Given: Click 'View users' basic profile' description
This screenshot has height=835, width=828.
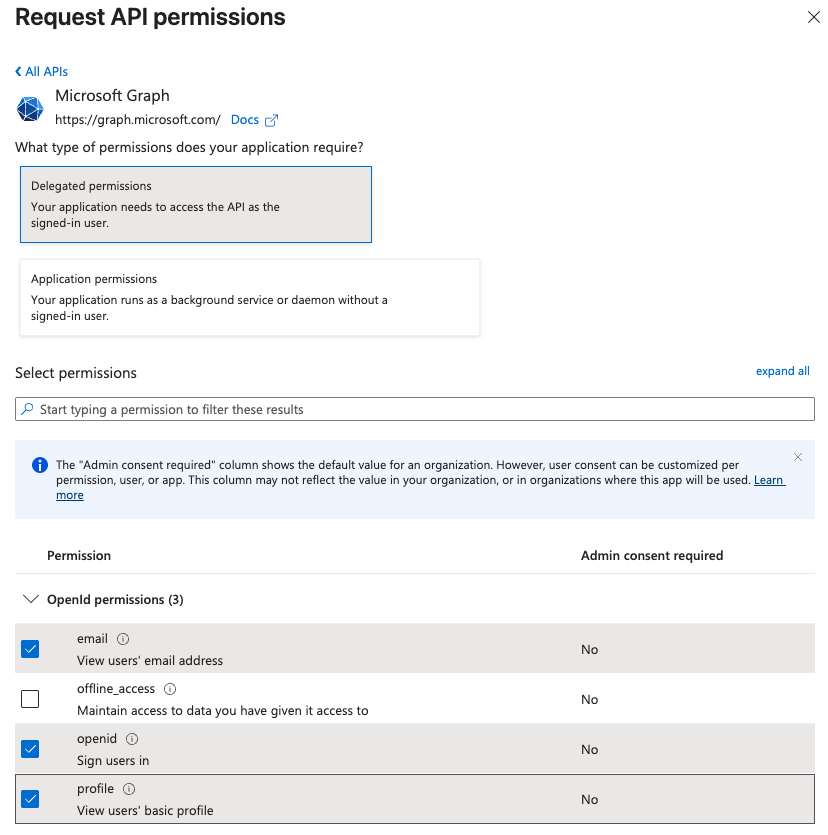Looking at the screenshot, I should click(145, 811).
